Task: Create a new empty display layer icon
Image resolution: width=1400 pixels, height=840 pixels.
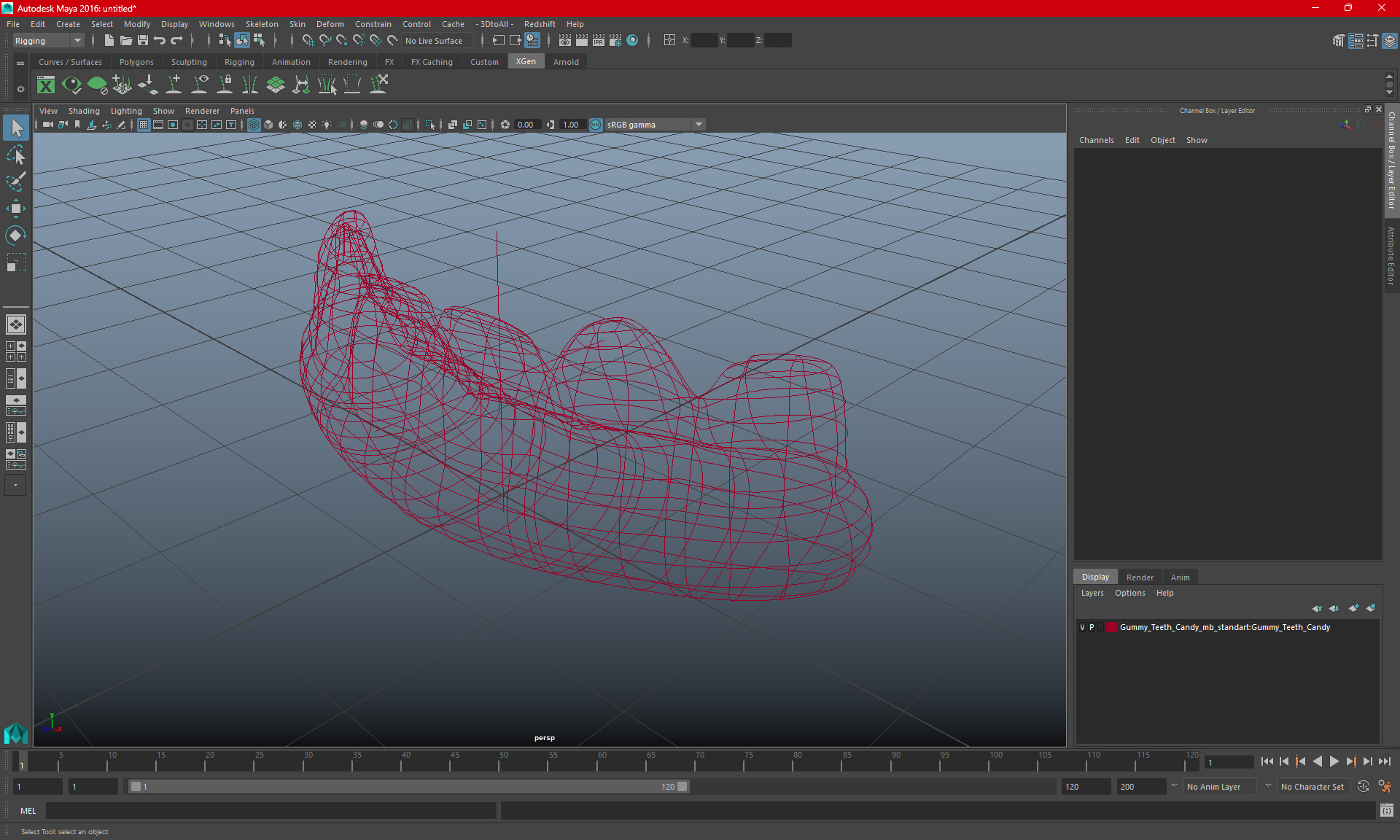Action: [1354, 608]
